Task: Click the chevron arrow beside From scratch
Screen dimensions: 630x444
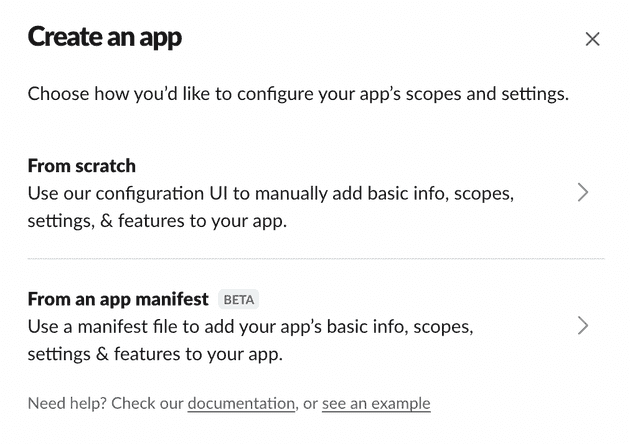Action: [x=583, y=192]
